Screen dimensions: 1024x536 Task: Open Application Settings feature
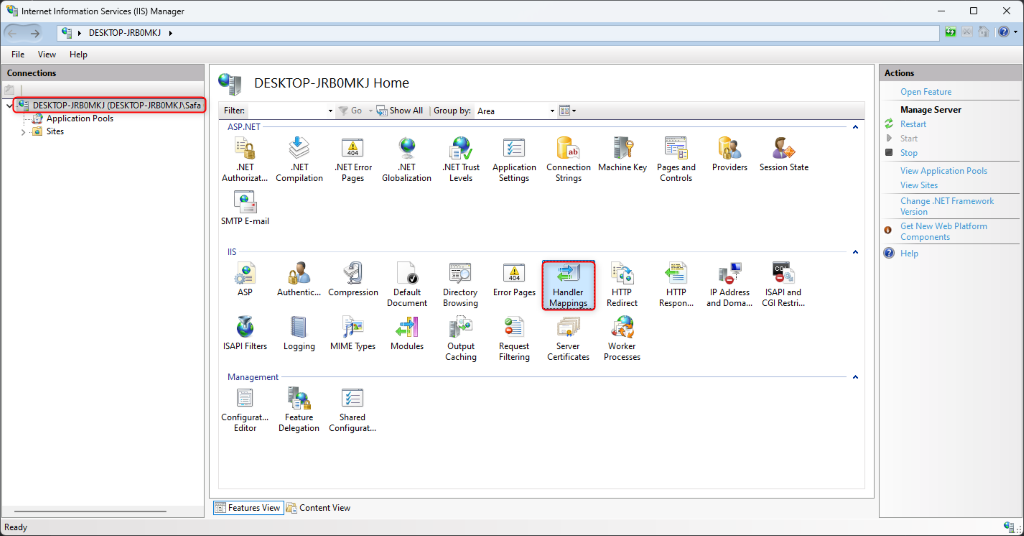point(514,159)
